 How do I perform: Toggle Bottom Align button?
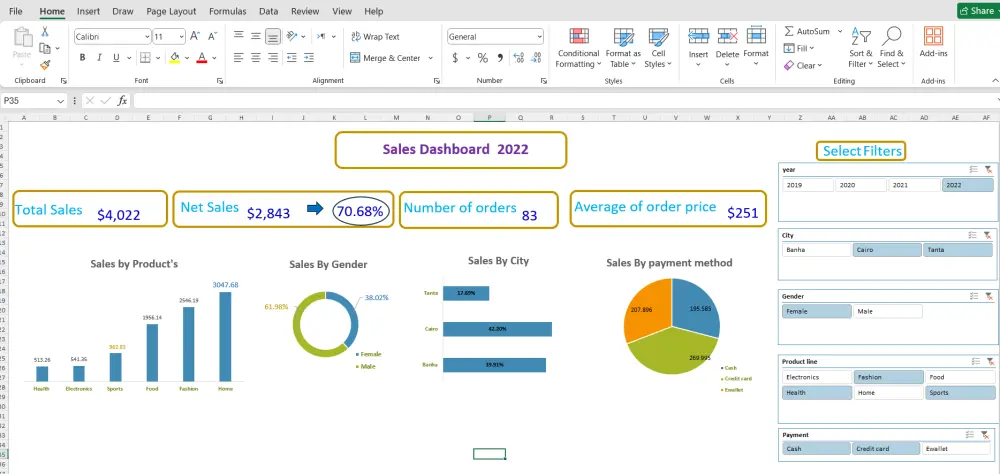pos(273,36)
